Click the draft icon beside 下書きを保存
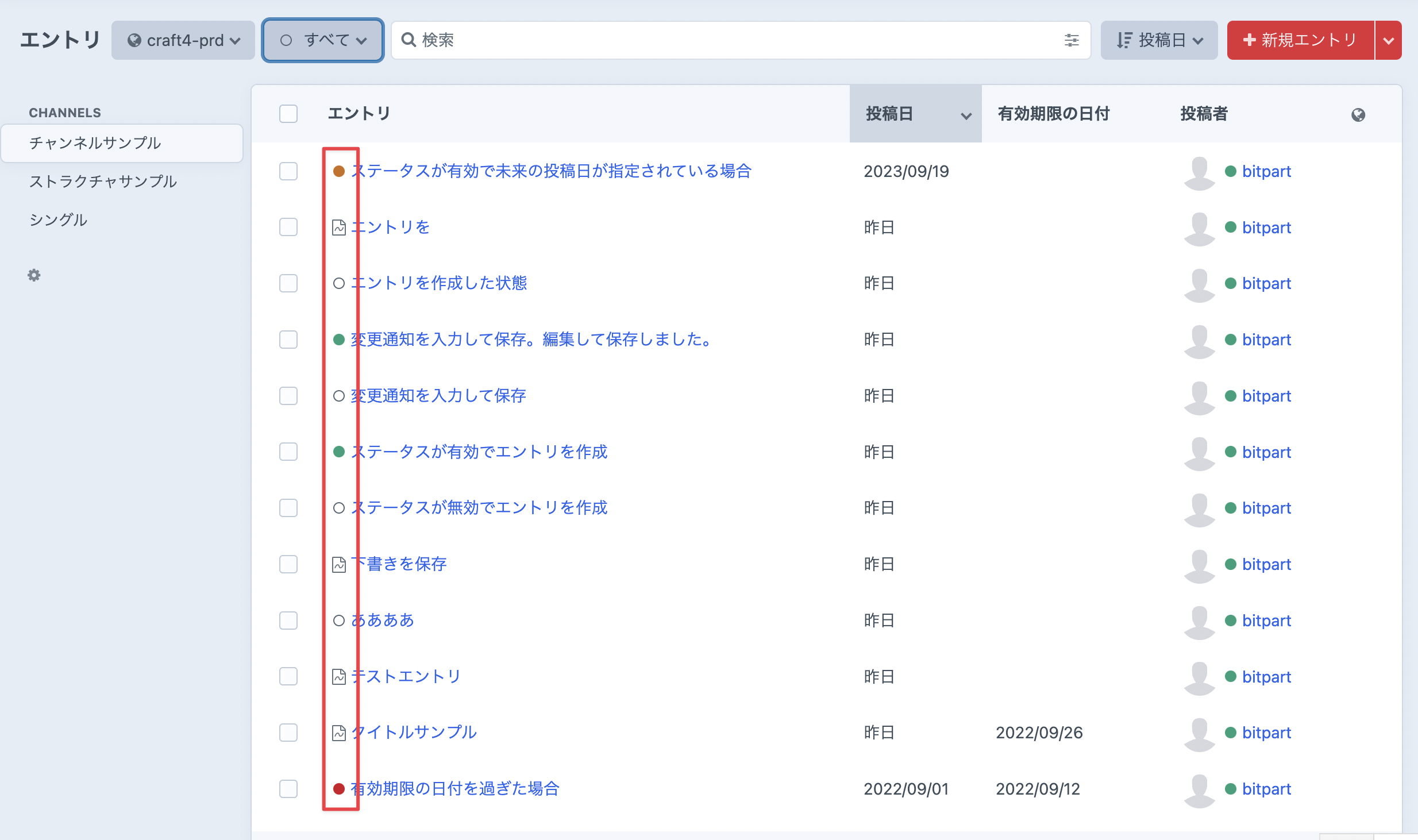This screenshot has width=1418, height=840. (x=339, y=565)
